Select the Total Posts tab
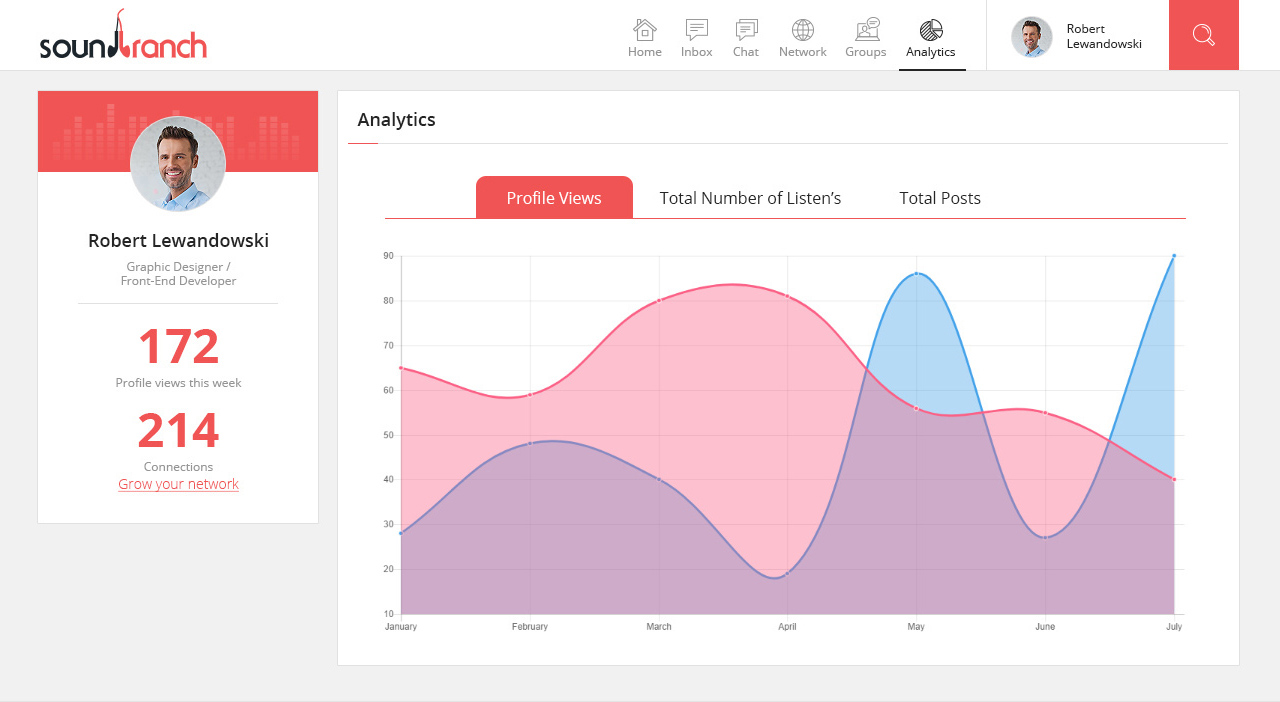This screenshot has width=1280, height=702. click(940, 198)
